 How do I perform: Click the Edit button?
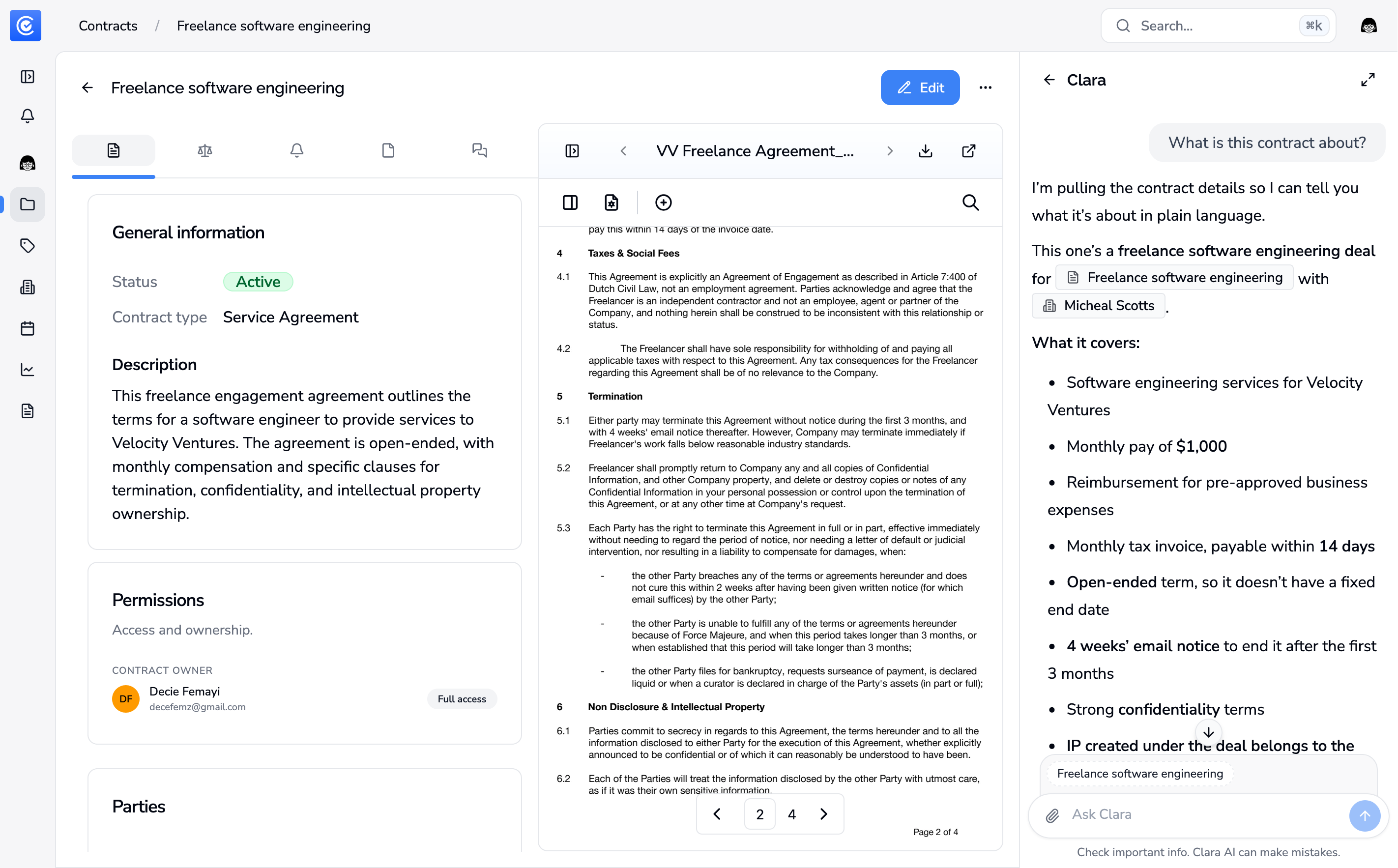tap(920, 87)
